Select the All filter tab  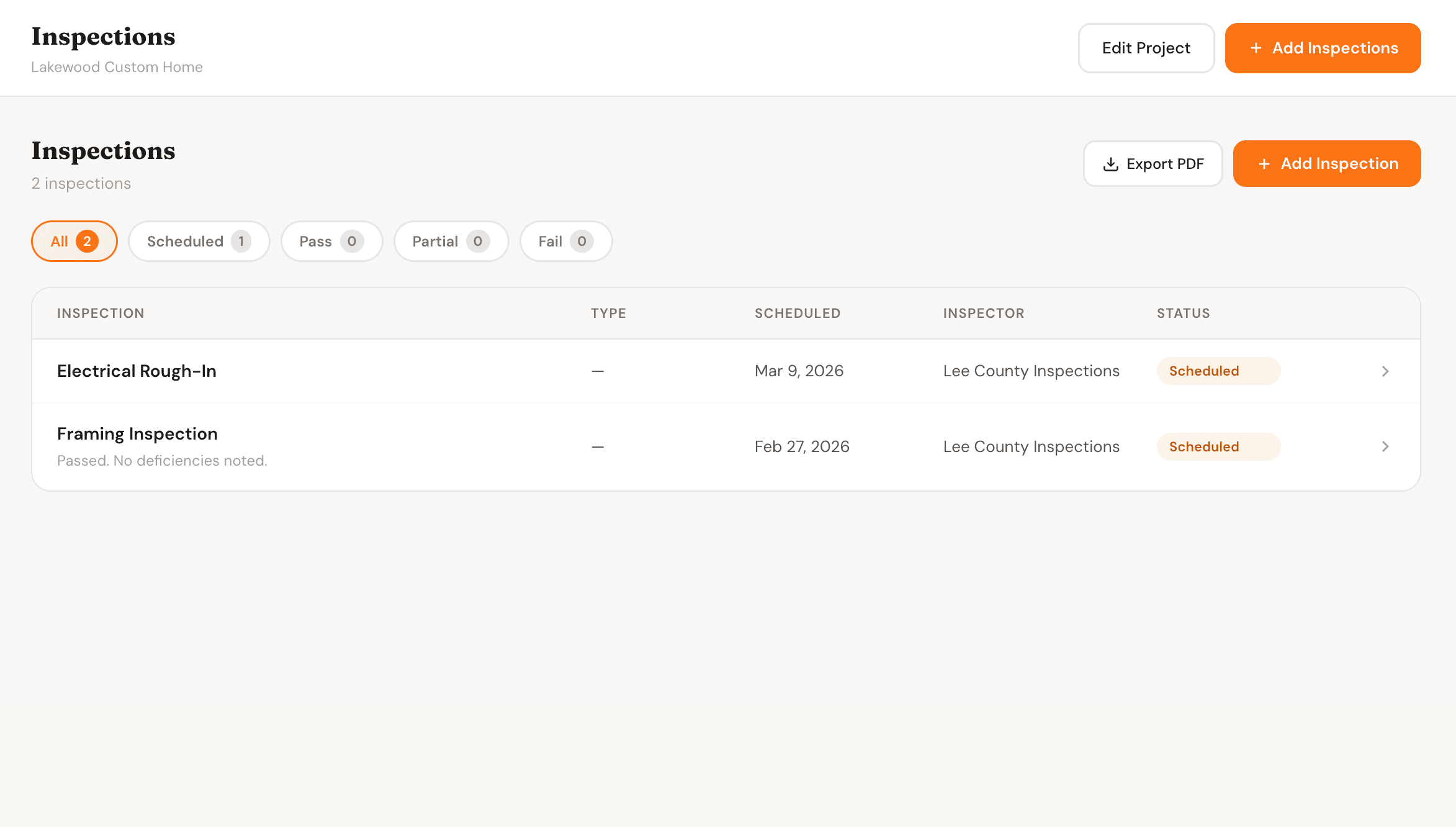click(x=74, y=242)
